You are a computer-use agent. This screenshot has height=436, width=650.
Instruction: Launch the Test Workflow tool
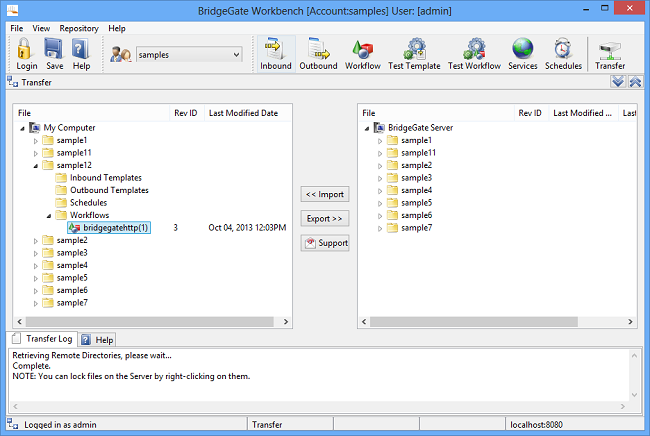474,54
